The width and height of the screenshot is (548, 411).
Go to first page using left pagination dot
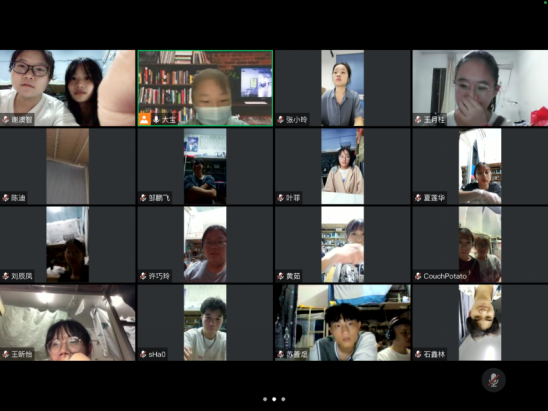pos(265,399)
